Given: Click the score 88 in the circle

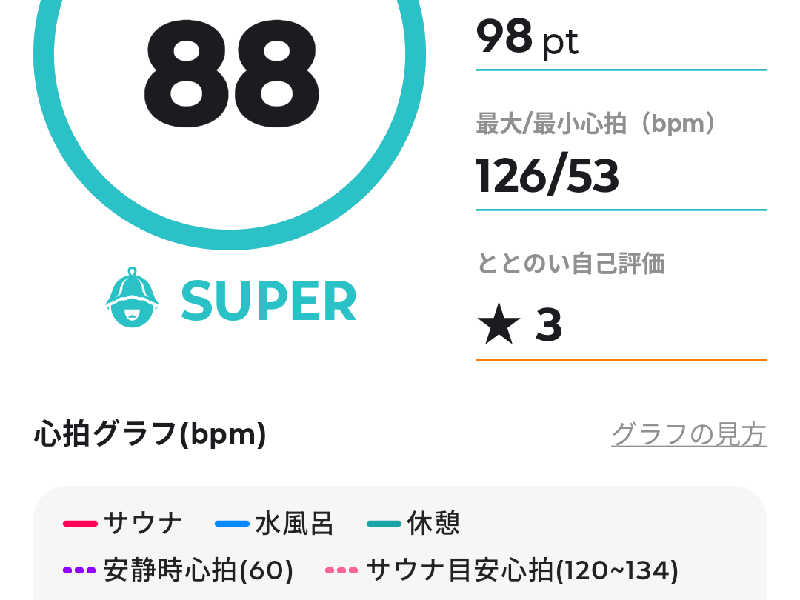Looking at the screenshot, I should [231, 70].
